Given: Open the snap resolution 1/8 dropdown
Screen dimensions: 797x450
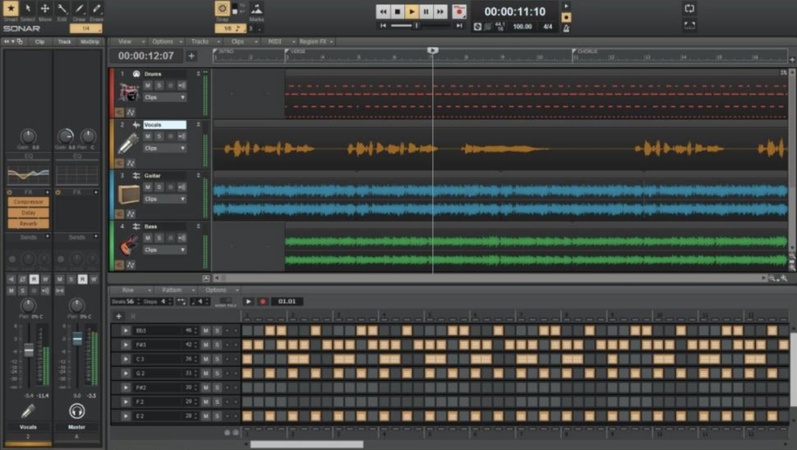Looking at the screenshot, I should (x=230, y=28).
